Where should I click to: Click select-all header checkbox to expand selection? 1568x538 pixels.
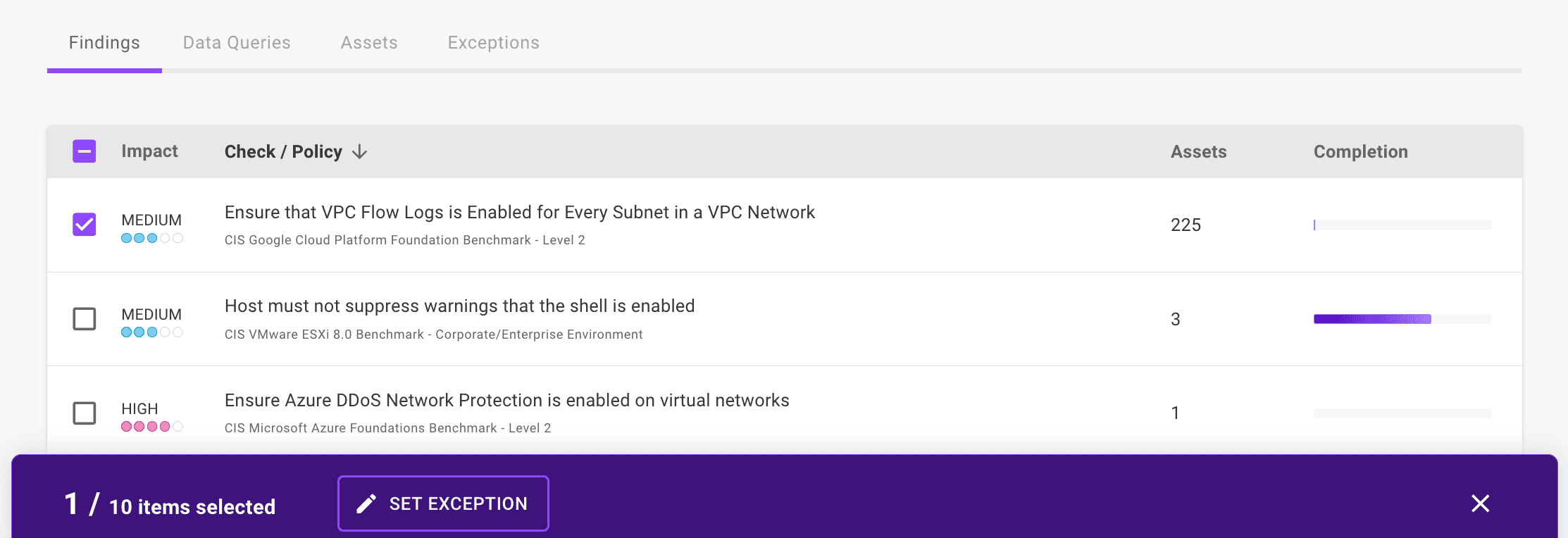pyautogui.click(x=85, y=151)
